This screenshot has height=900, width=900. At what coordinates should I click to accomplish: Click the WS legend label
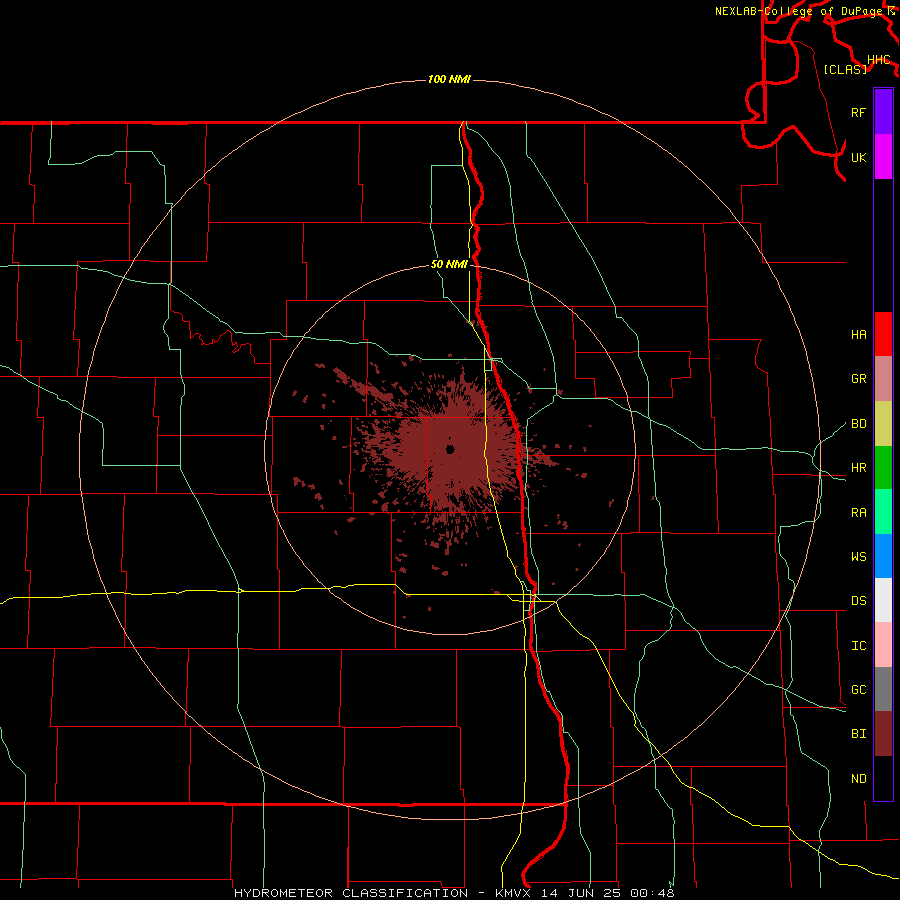(858, 557)
